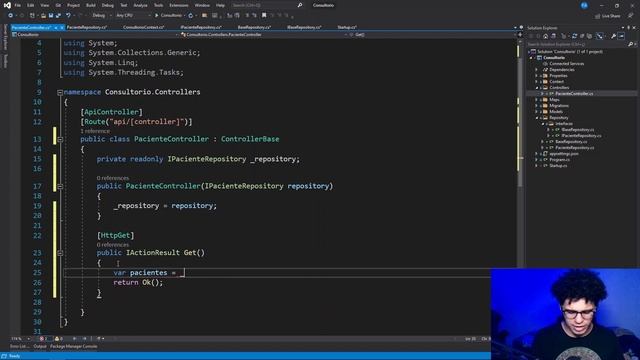Select PacienteController.cs in Solution Explorer
Screen dimensions: 640x360
574,93
